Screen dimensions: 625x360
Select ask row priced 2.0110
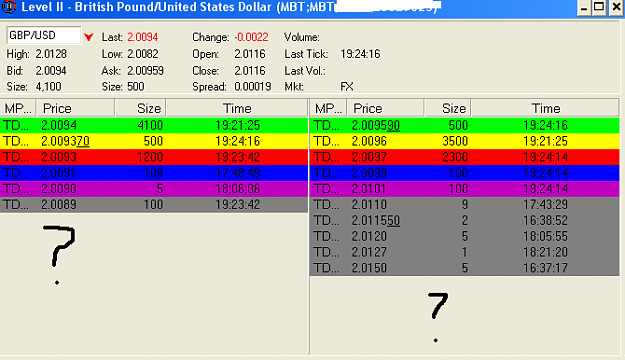tap(465, 205)
